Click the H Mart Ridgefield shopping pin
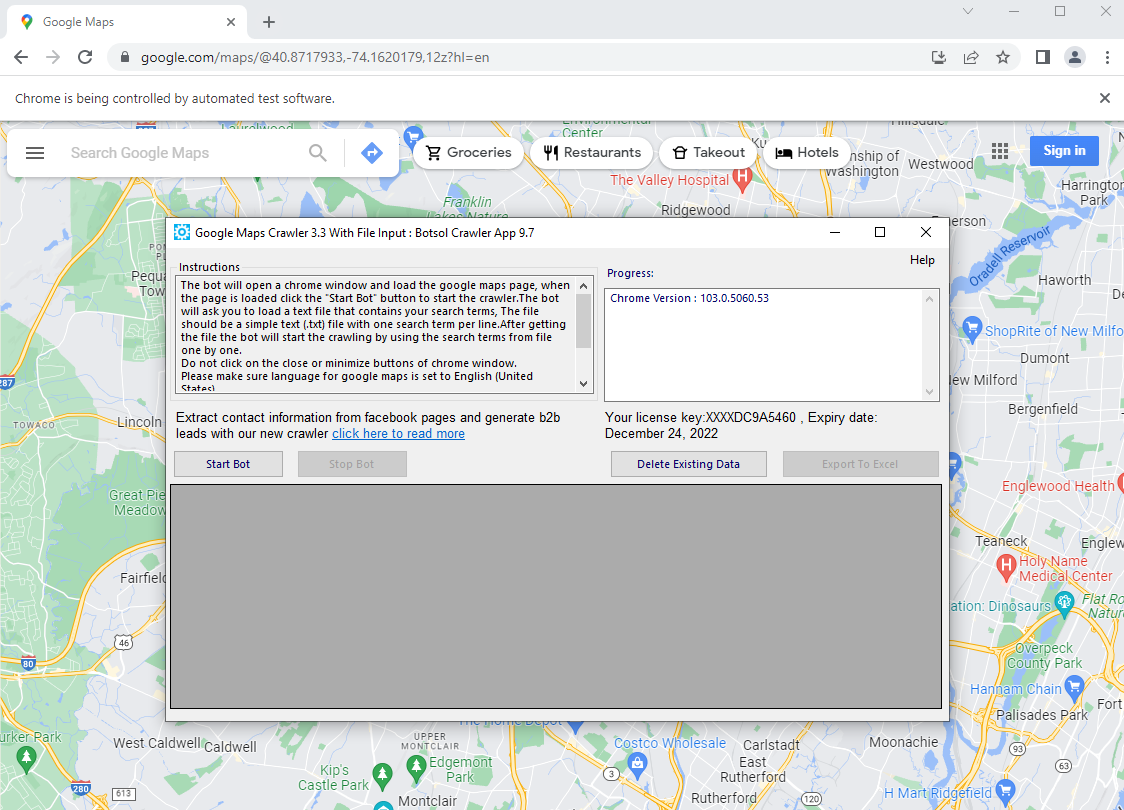The height and width of the screenshot is (810, 1124). coord(1006,790)
